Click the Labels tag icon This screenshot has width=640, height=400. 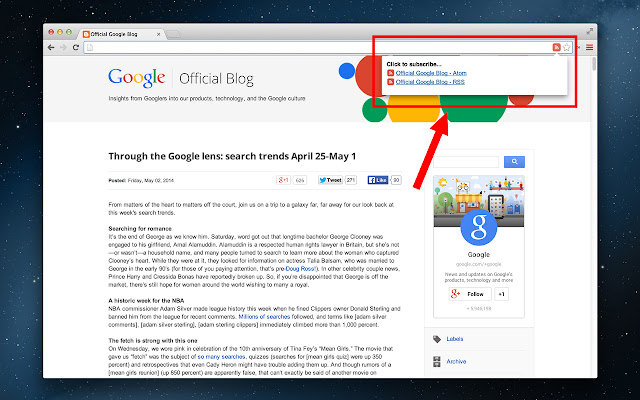(437, 339)
